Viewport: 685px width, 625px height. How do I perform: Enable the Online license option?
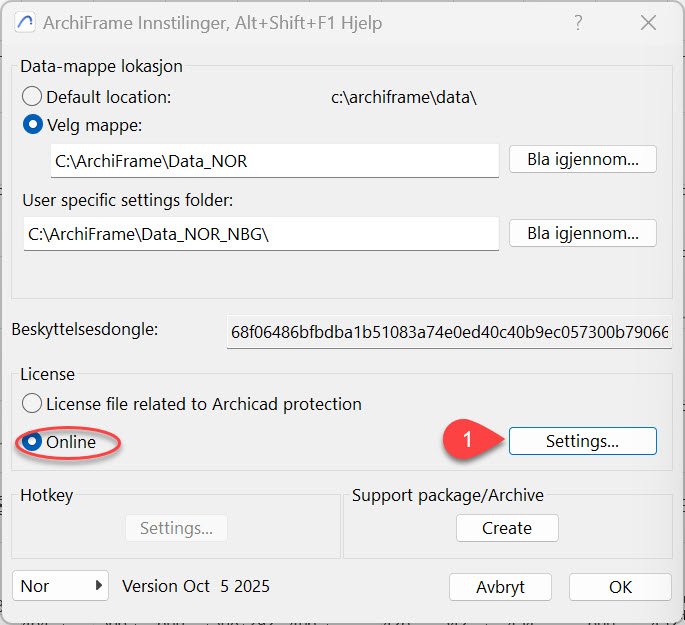click(33, 442)
